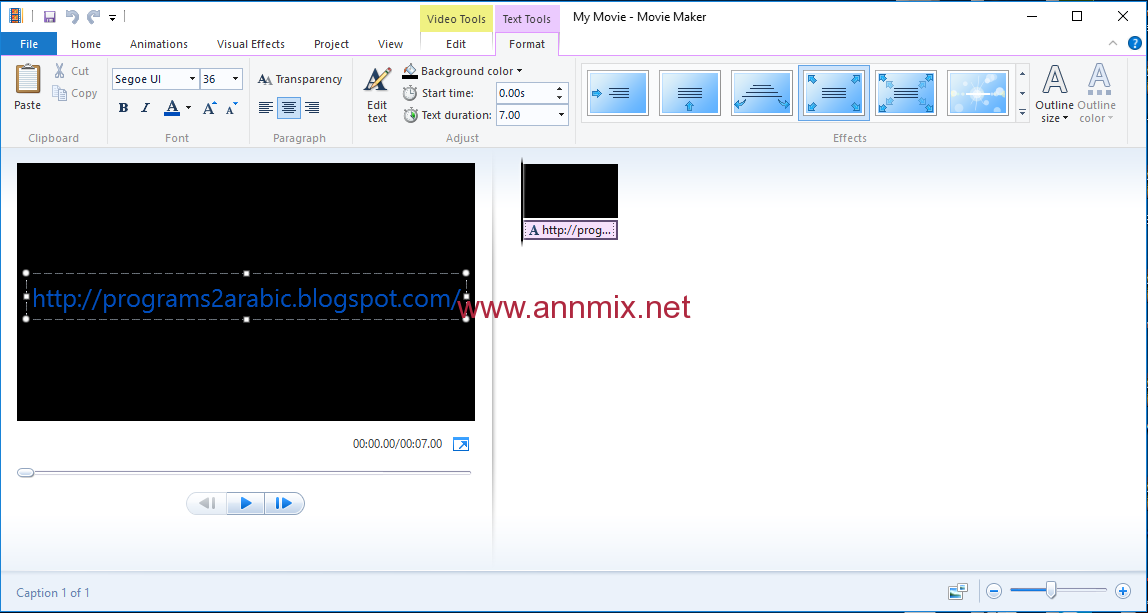Collapse the ribbon with chevron
Viewport: 1148px width, 613px height.
1113,43
